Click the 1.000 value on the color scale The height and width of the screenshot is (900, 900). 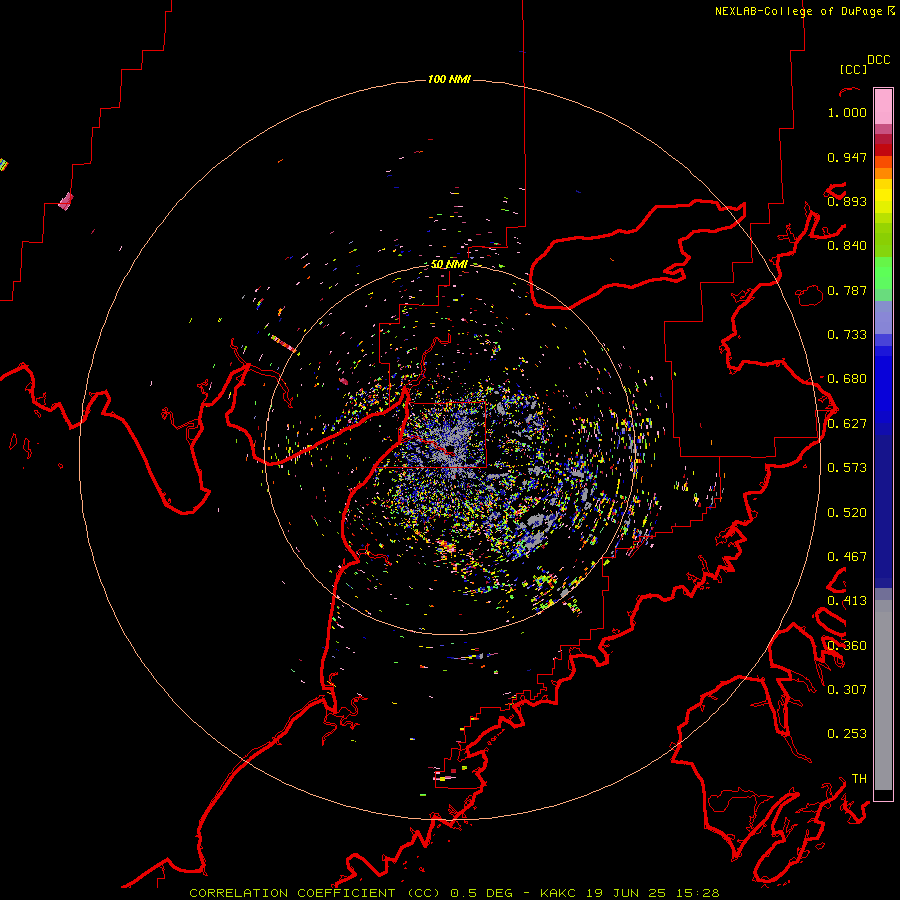click(x=847, y=112)
